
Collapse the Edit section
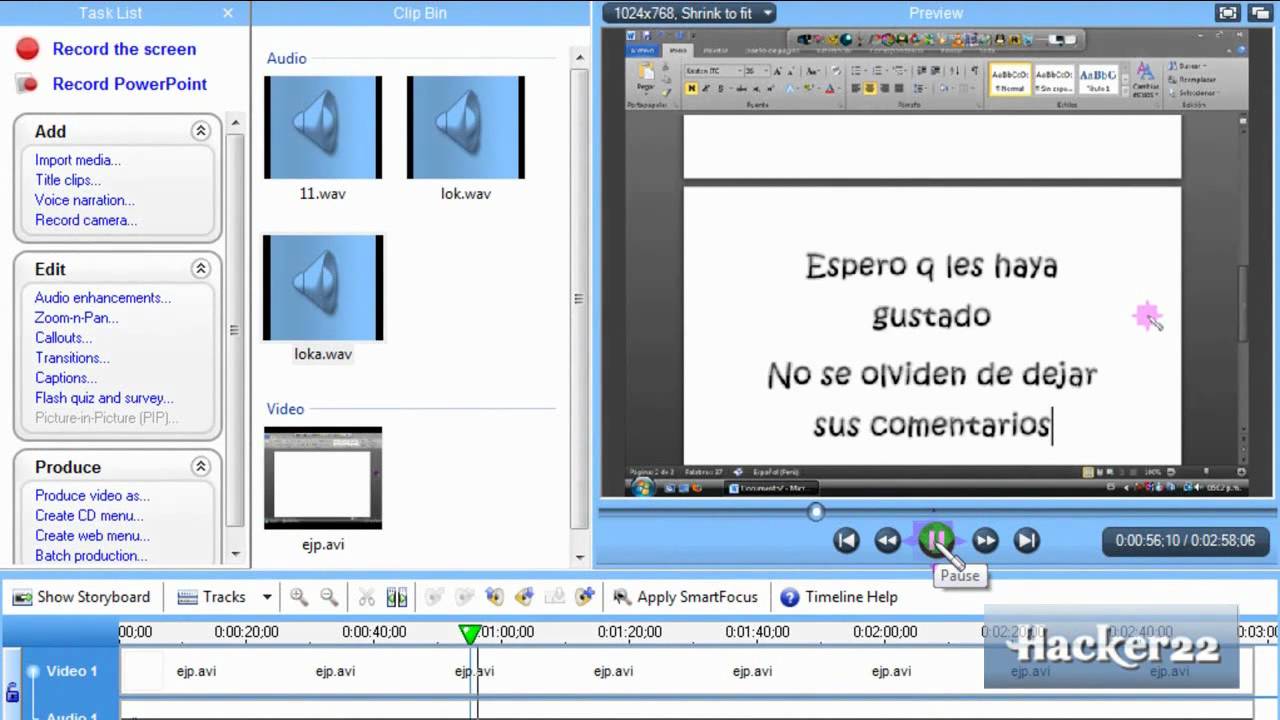[201, 269]
